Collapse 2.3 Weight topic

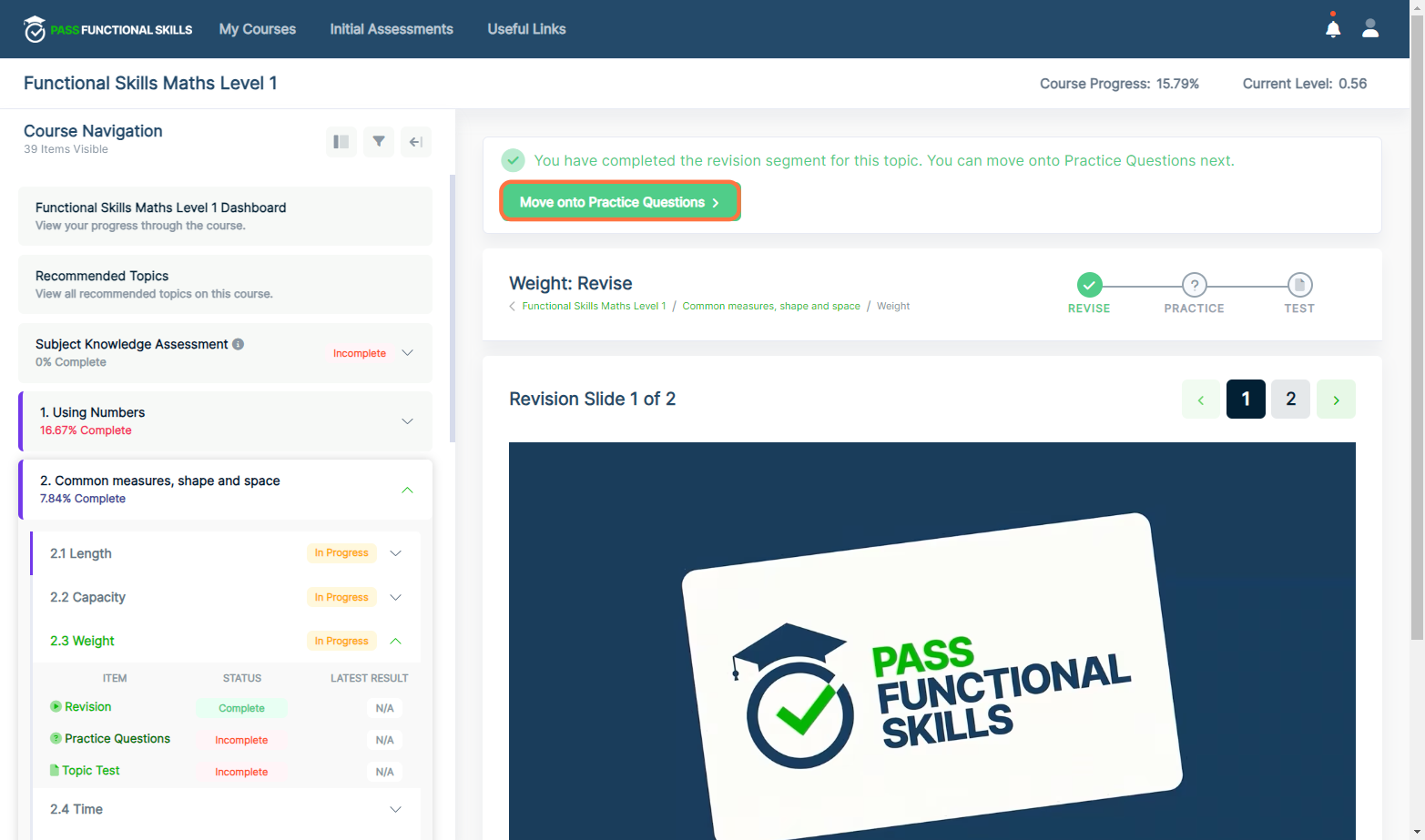[x=396, y=641]
